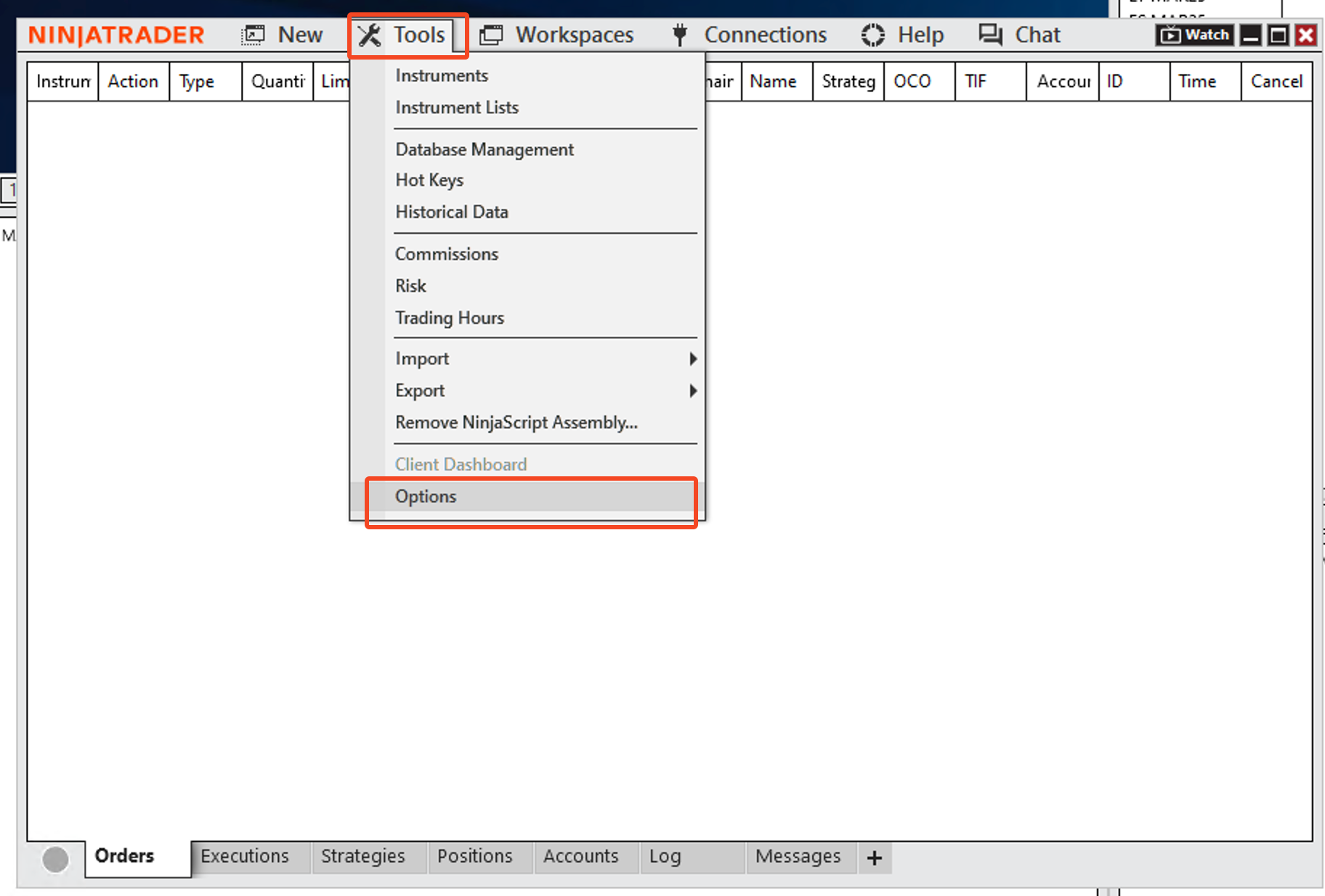
Task: Click the Chat speech bubble icon
Action: 989,35
